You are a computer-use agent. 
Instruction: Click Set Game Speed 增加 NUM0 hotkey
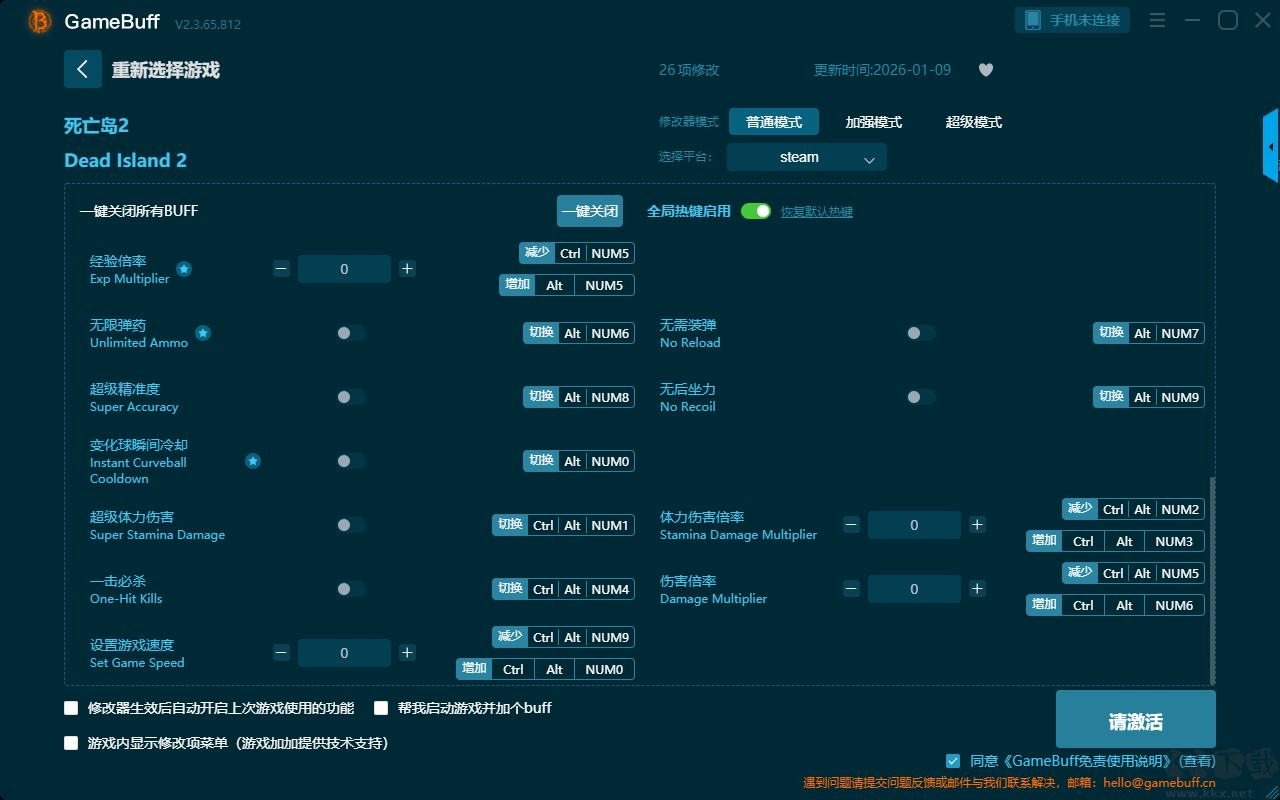[x=546, y=669]
